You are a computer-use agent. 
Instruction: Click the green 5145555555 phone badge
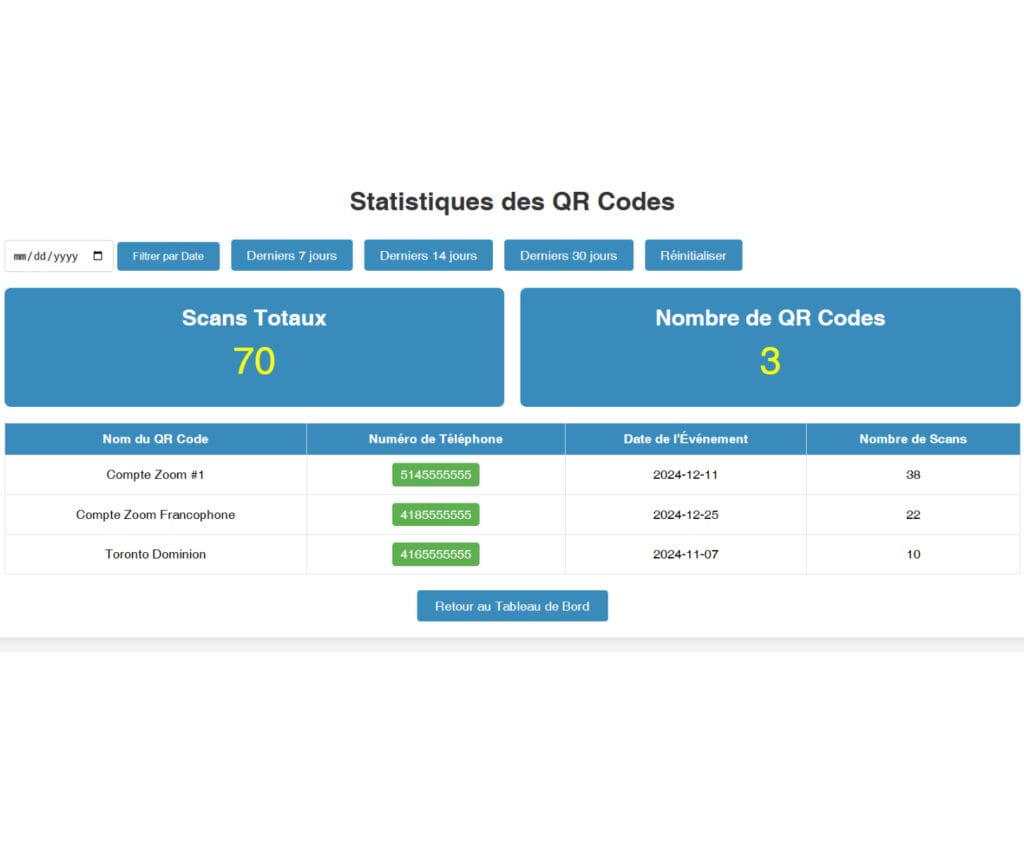click(435, 475)
